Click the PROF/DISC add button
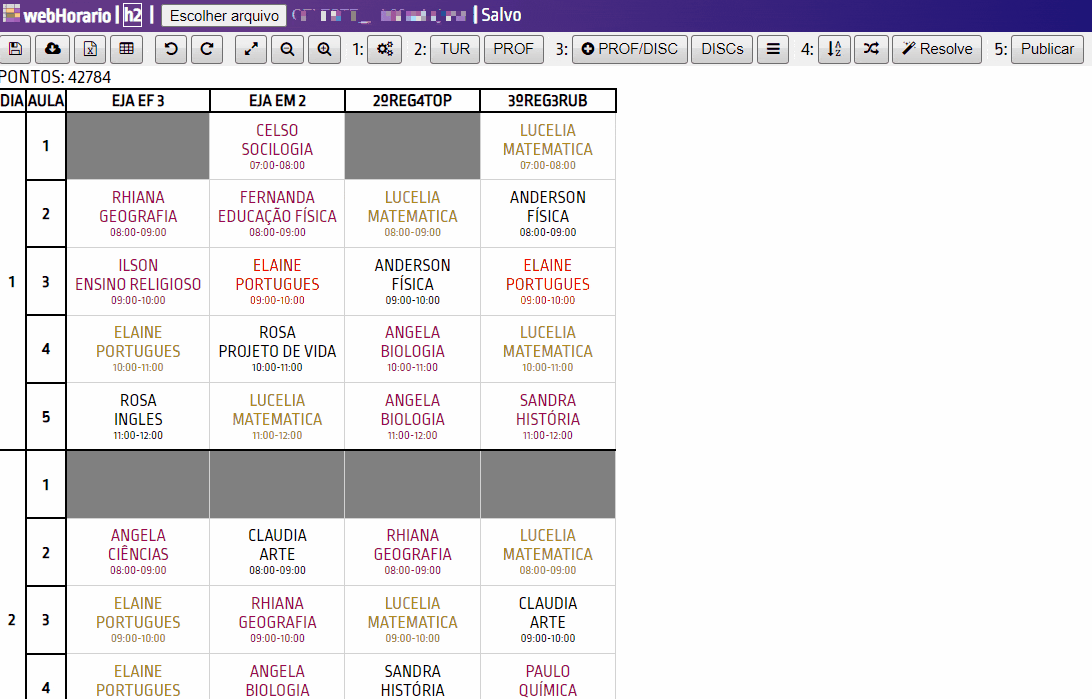The width and height of the screenshot is (1092, 699). 630,49
